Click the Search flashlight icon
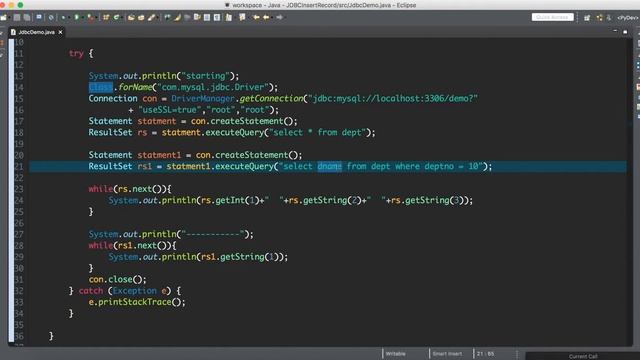 coord(151,18)
